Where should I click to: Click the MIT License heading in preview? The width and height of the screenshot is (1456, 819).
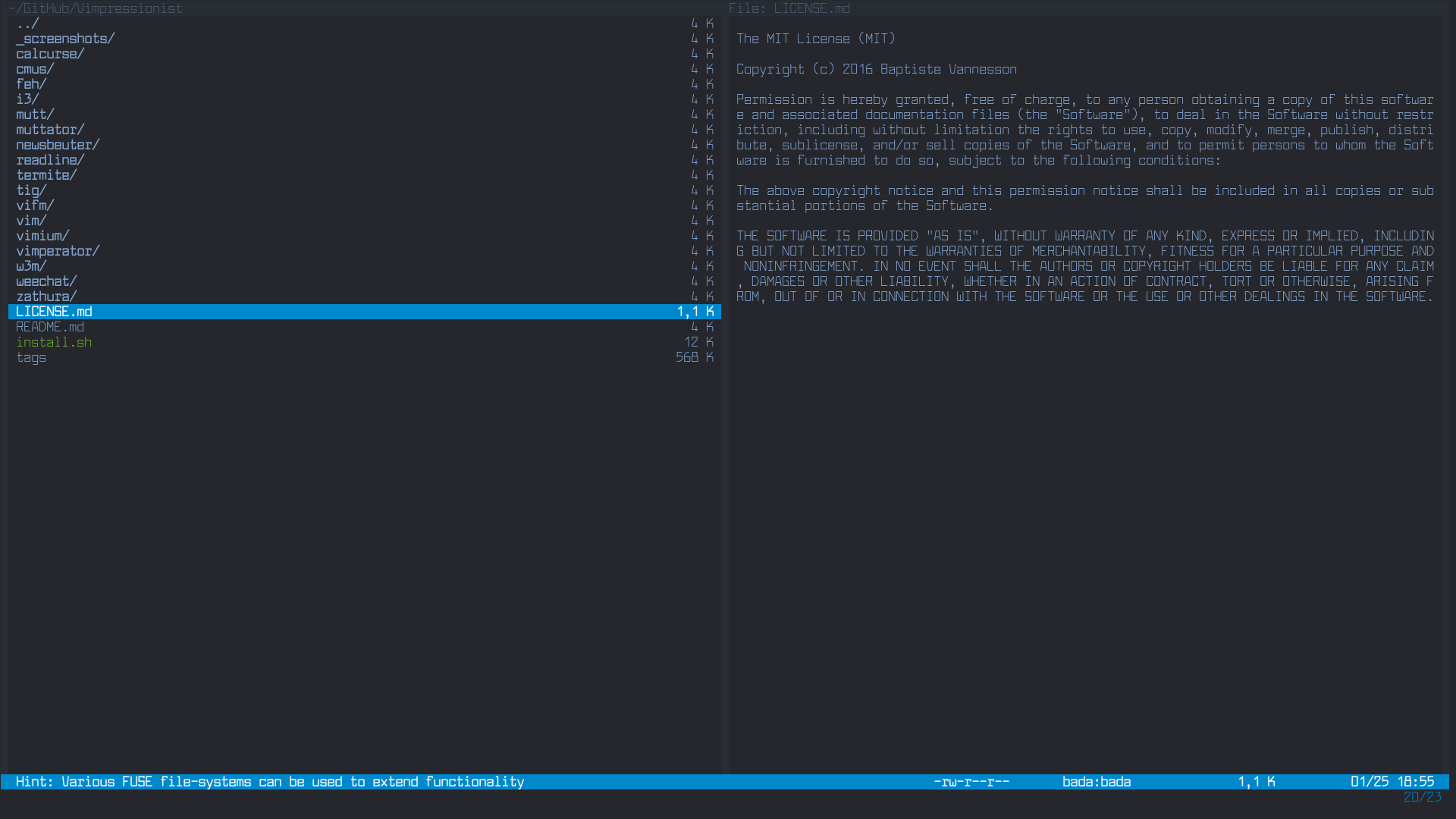tap(815, 39)
